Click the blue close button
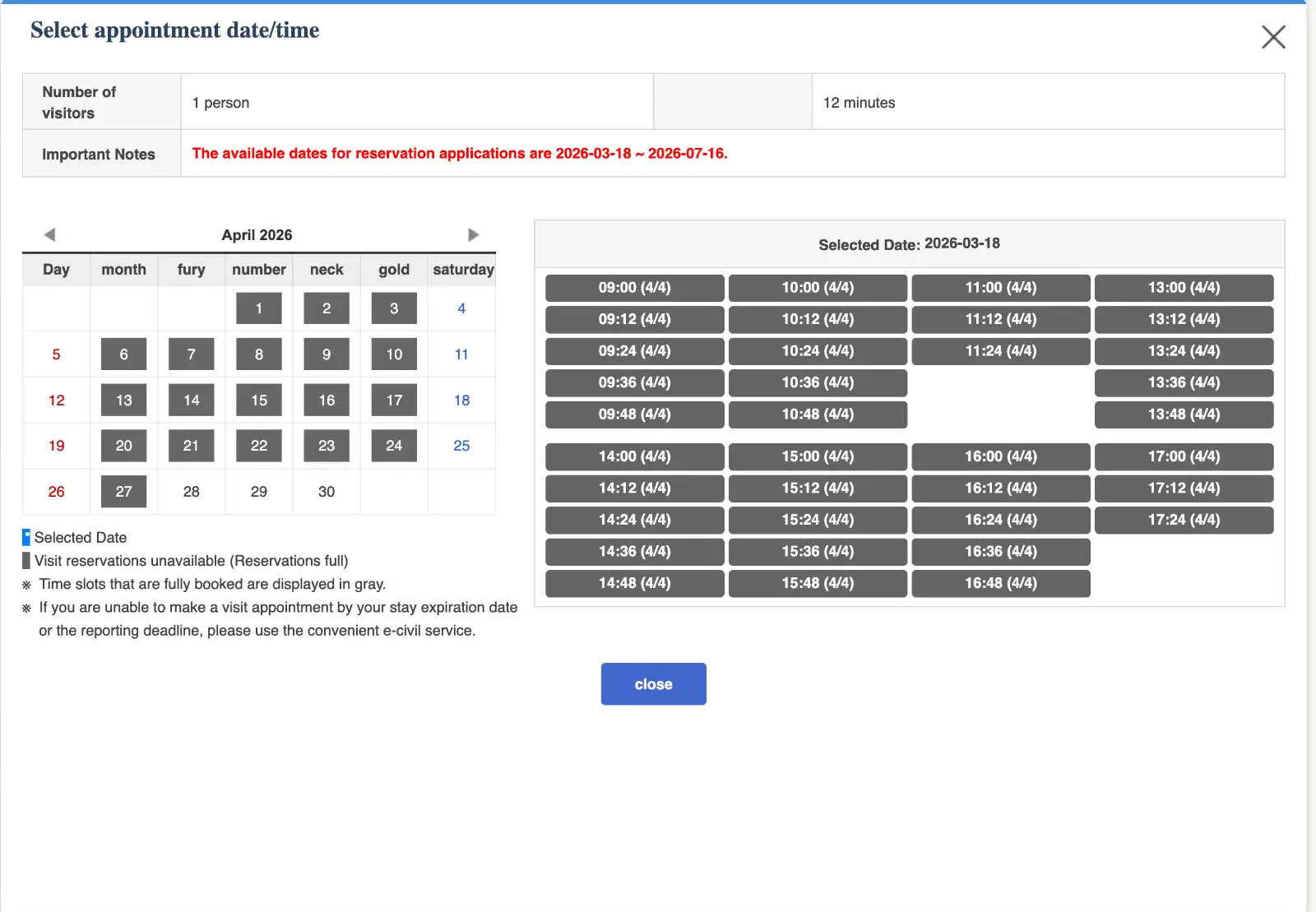 (653, 684)
